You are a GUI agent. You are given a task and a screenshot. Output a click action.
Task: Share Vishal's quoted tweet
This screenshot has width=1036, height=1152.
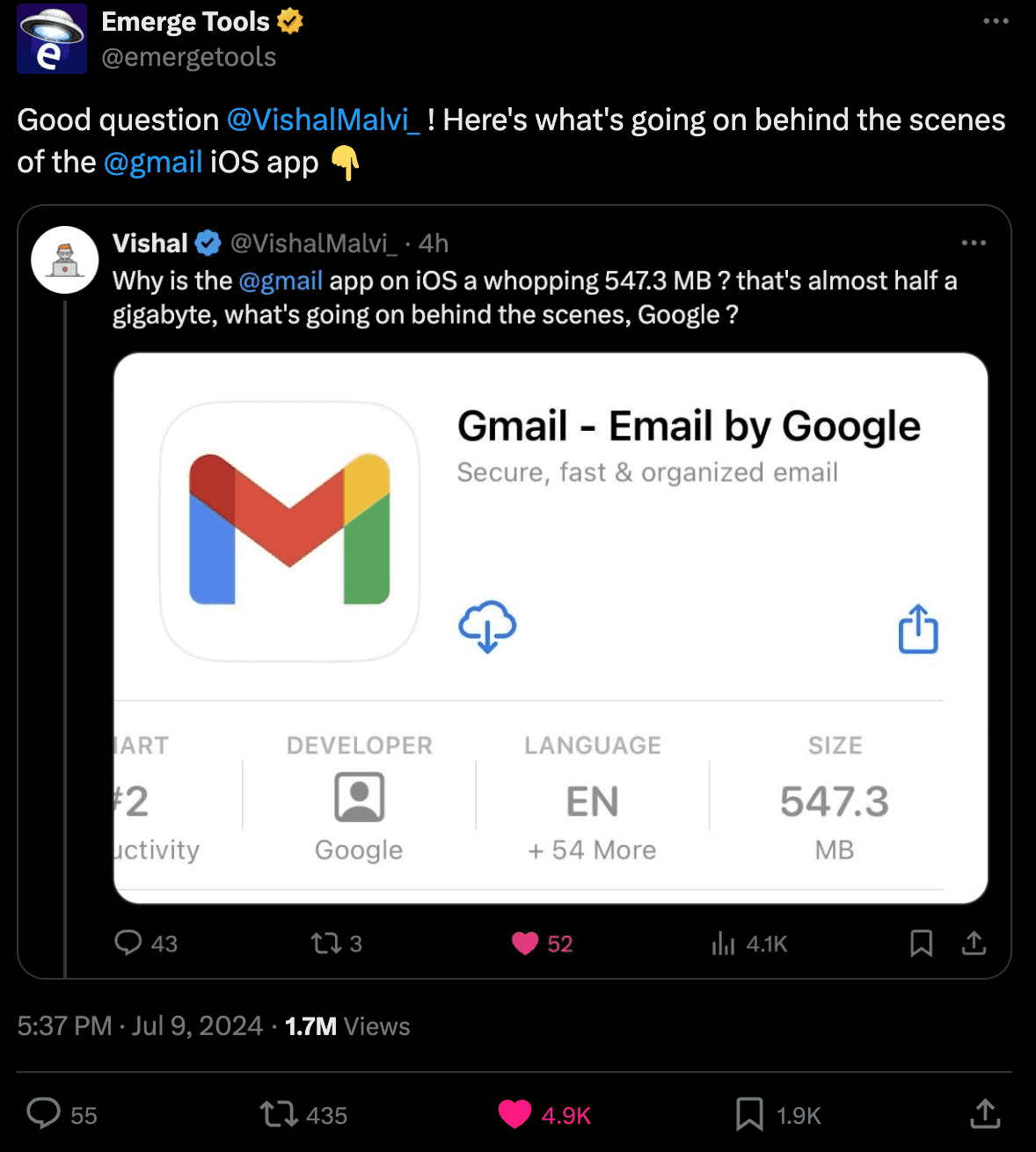(x=974, y=944)
